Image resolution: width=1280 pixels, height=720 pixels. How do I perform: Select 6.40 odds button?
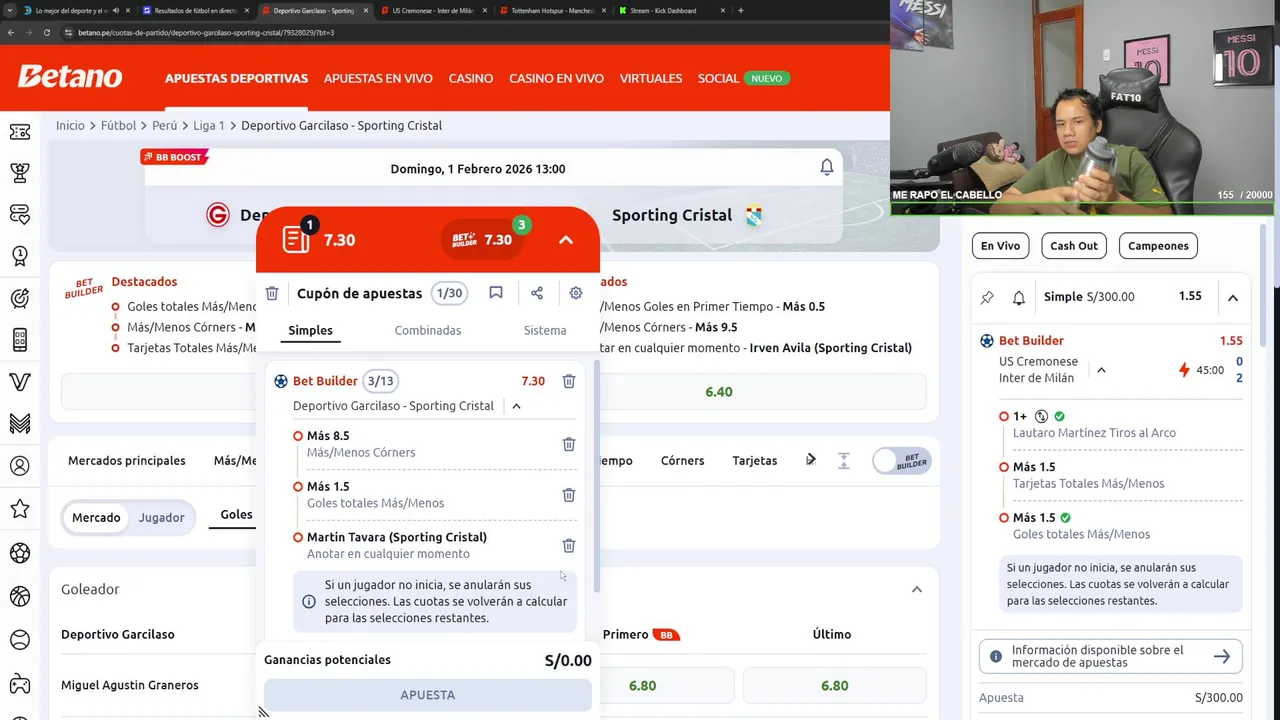(719, 392)
